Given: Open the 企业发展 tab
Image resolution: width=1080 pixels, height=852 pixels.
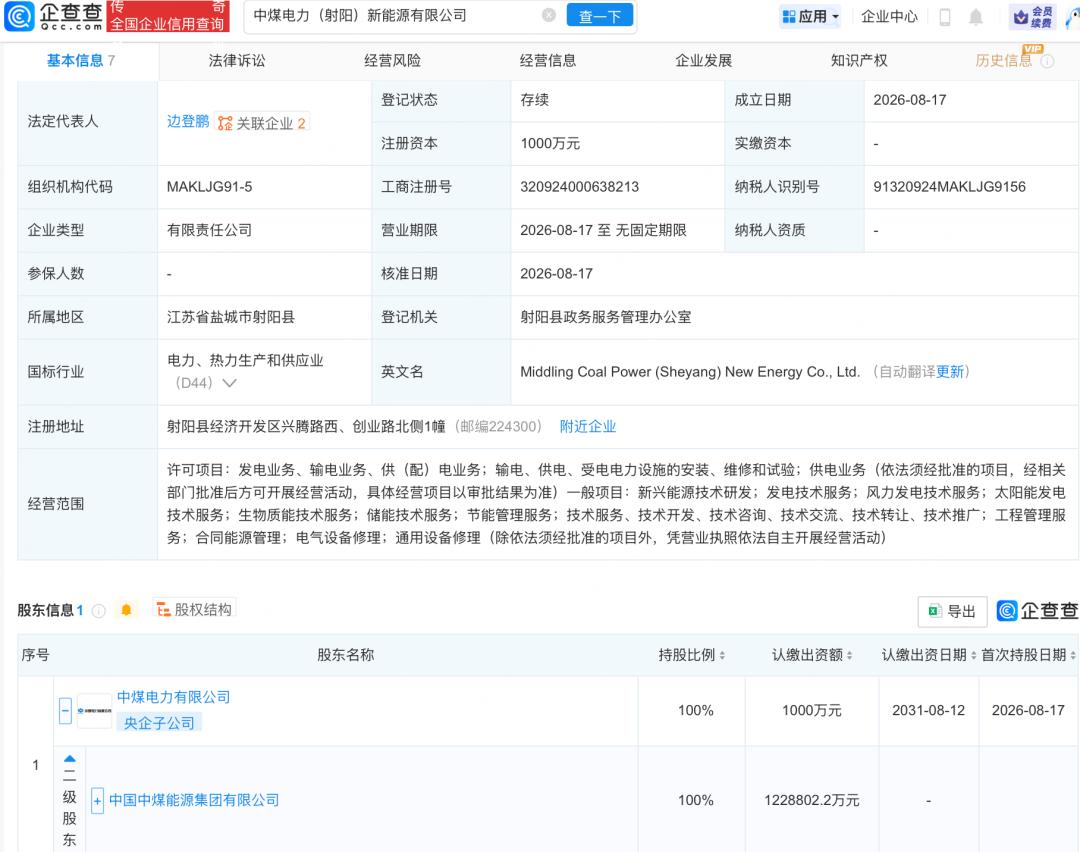Looking at the screenshot, I should (x=703, y=61).
